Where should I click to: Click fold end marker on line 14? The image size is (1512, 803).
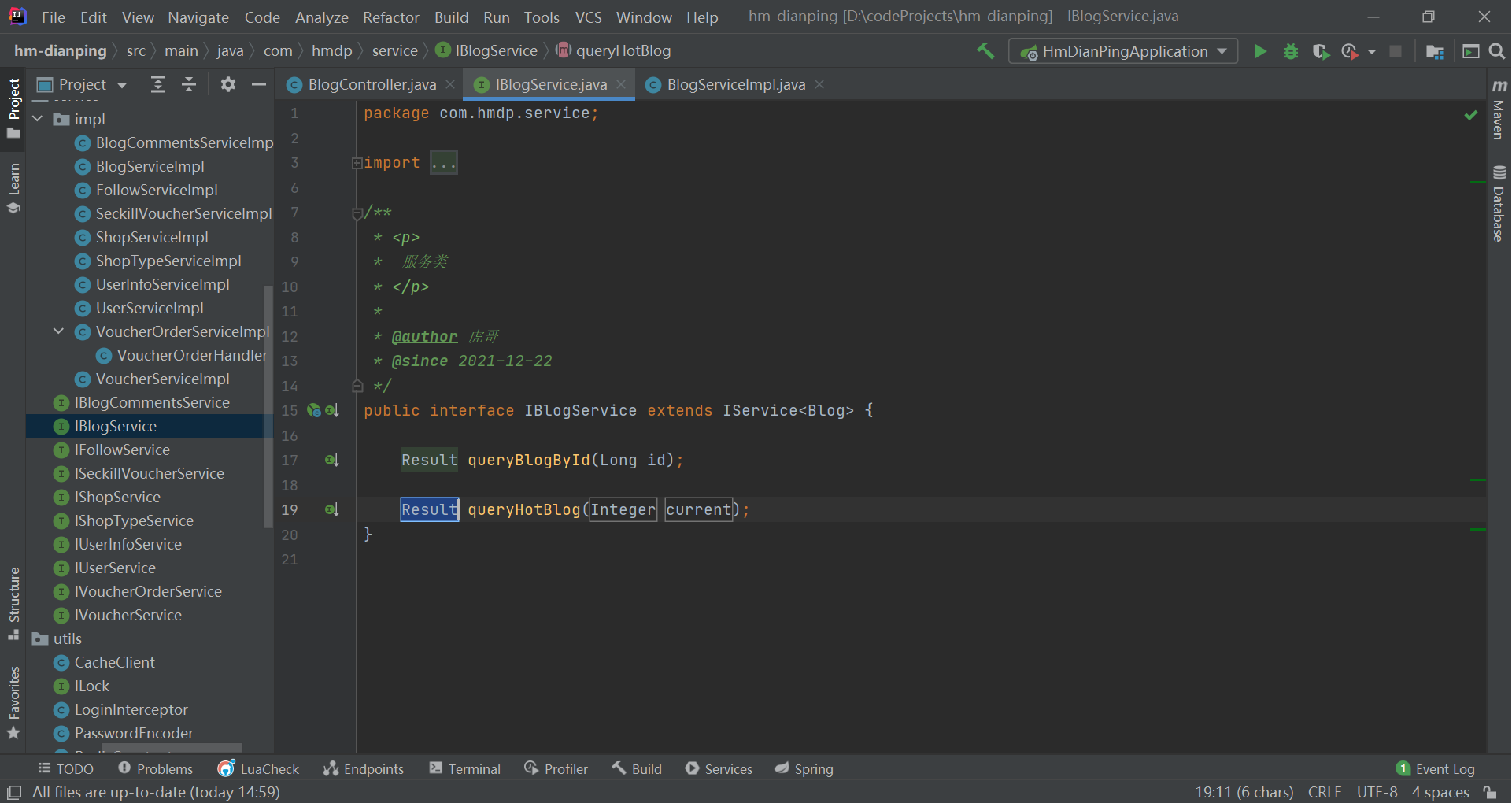[x=357, y=386]
